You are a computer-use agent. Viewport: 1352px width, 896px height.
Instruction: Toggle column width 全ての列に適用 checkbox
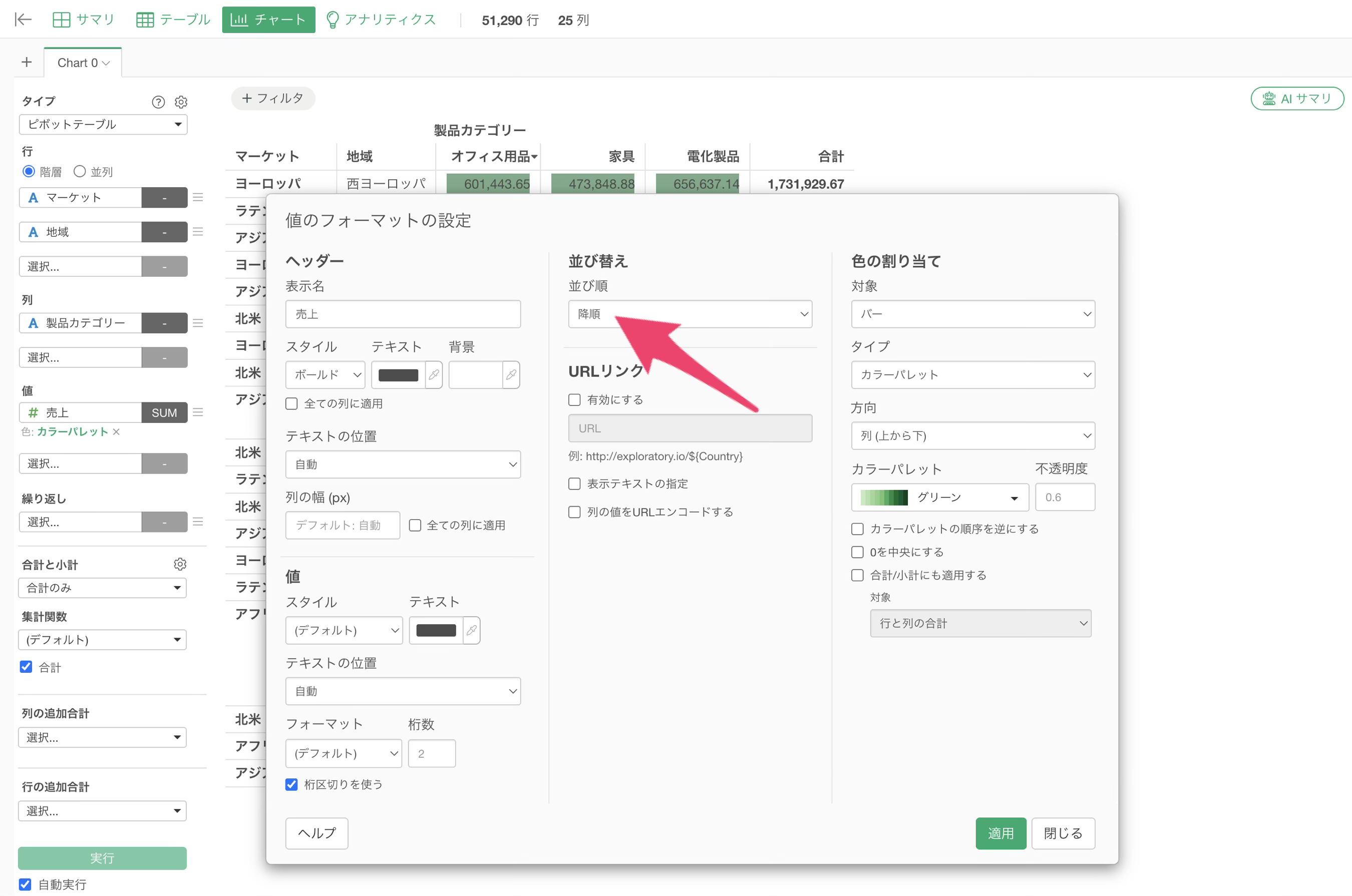point(415,525)
